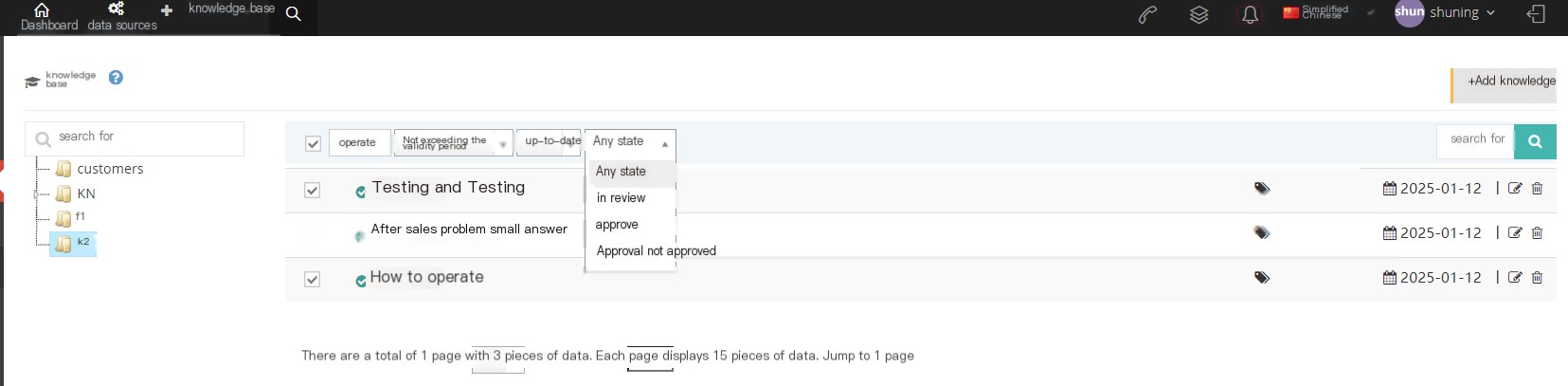Viewport: 1568px width, 386px height.
Task: Delete After sales problem small answer entry
Action: (1537, 232)
